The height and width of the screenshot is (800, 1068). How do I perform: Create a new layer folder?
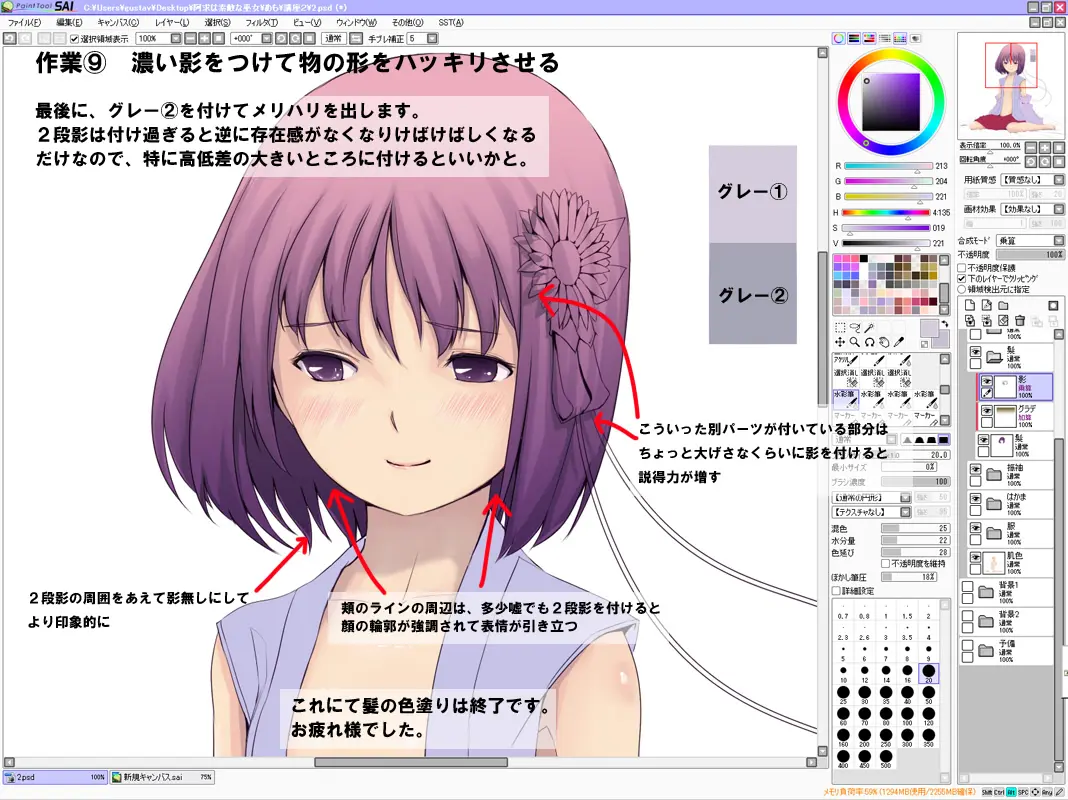pyautogui.click(x=1003, y=305)
